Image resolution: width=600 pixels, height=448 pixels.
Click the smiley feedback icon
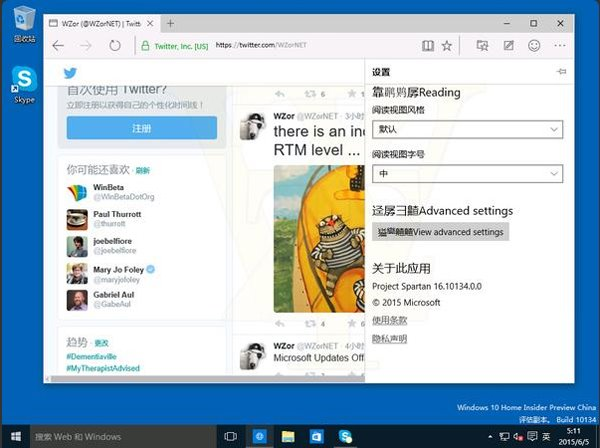(534, 45)
